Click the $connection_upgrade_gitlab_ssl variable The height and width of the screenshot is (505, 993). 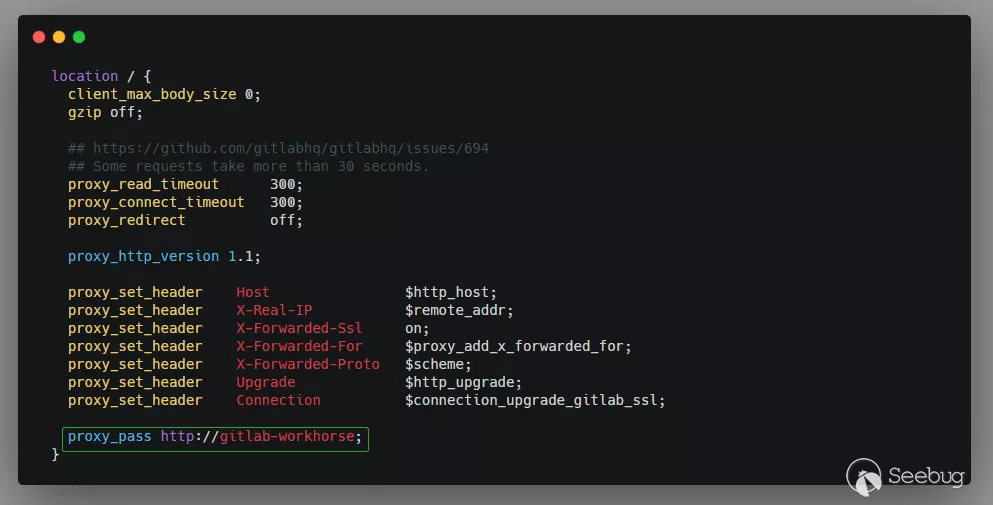[535, 400]
